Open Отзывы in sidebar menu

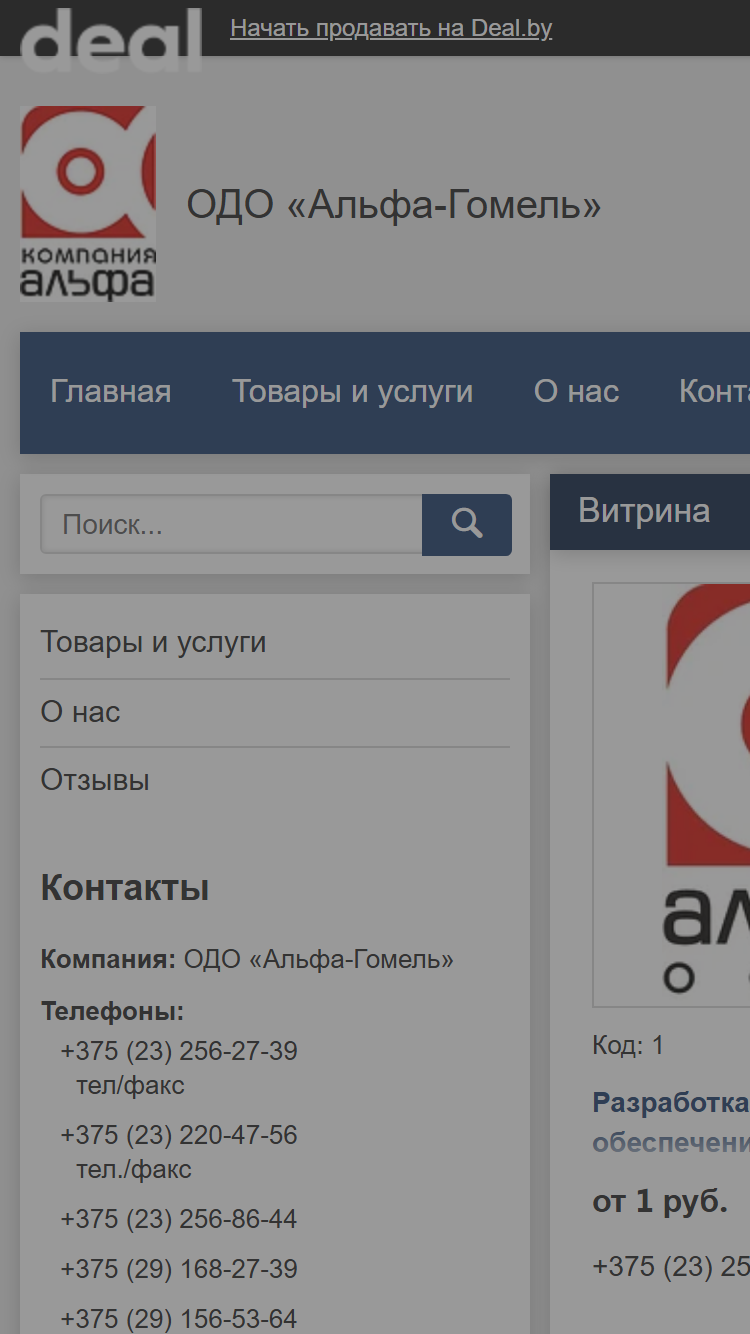[95, 780]
